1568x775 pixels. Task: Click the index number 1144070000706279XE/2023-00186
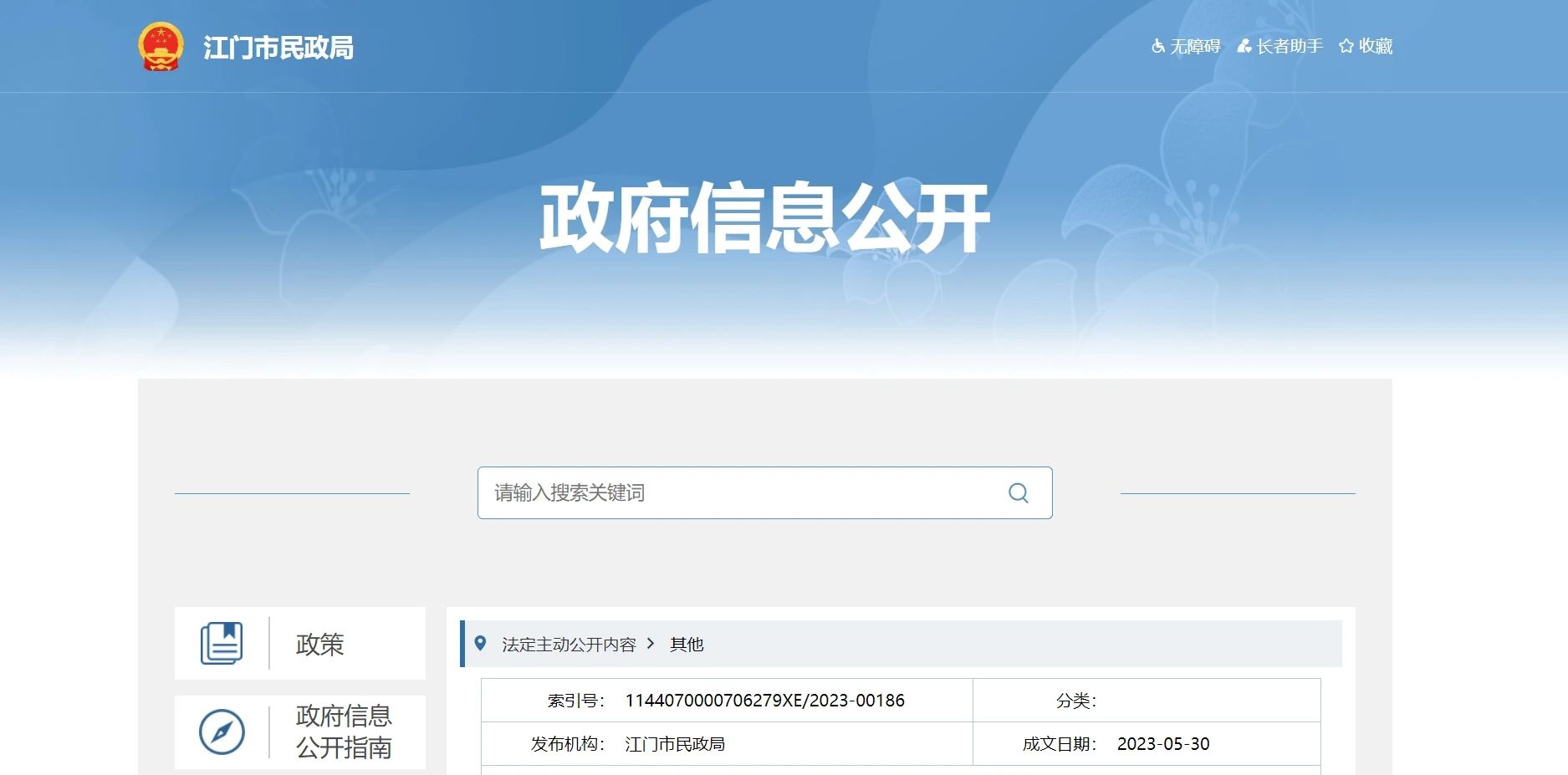(764, 701)
